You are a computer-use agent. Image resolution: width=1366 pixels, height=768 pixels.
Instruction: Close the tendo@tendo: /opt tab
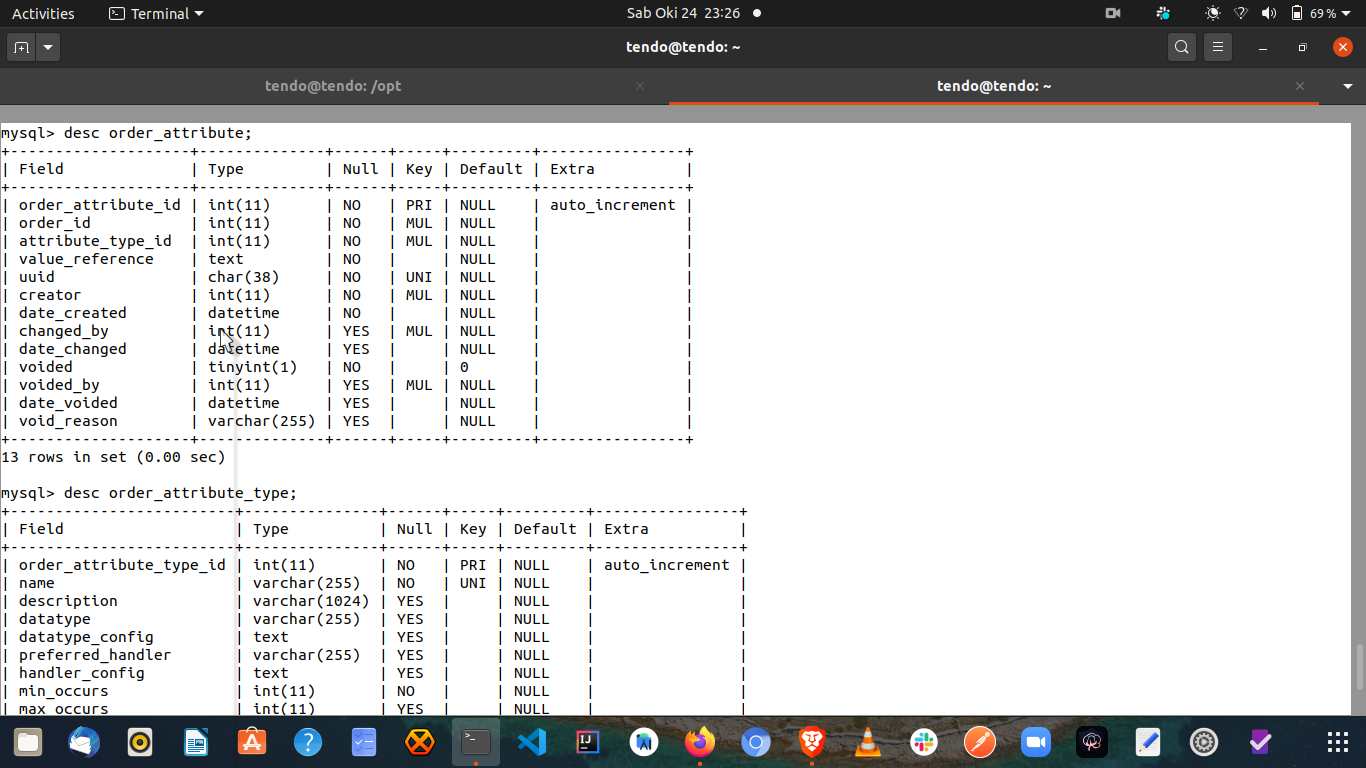[x=640, y=86]
